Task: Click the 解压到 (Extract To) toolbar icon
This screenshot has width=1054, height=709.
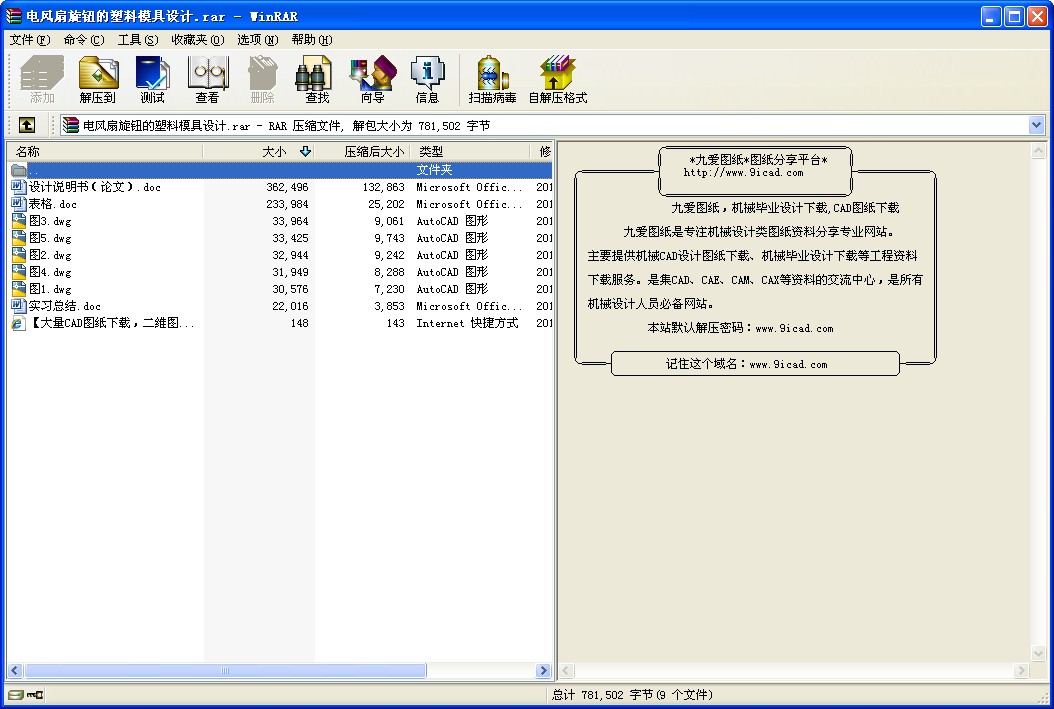Action: [x=98, y=79]
